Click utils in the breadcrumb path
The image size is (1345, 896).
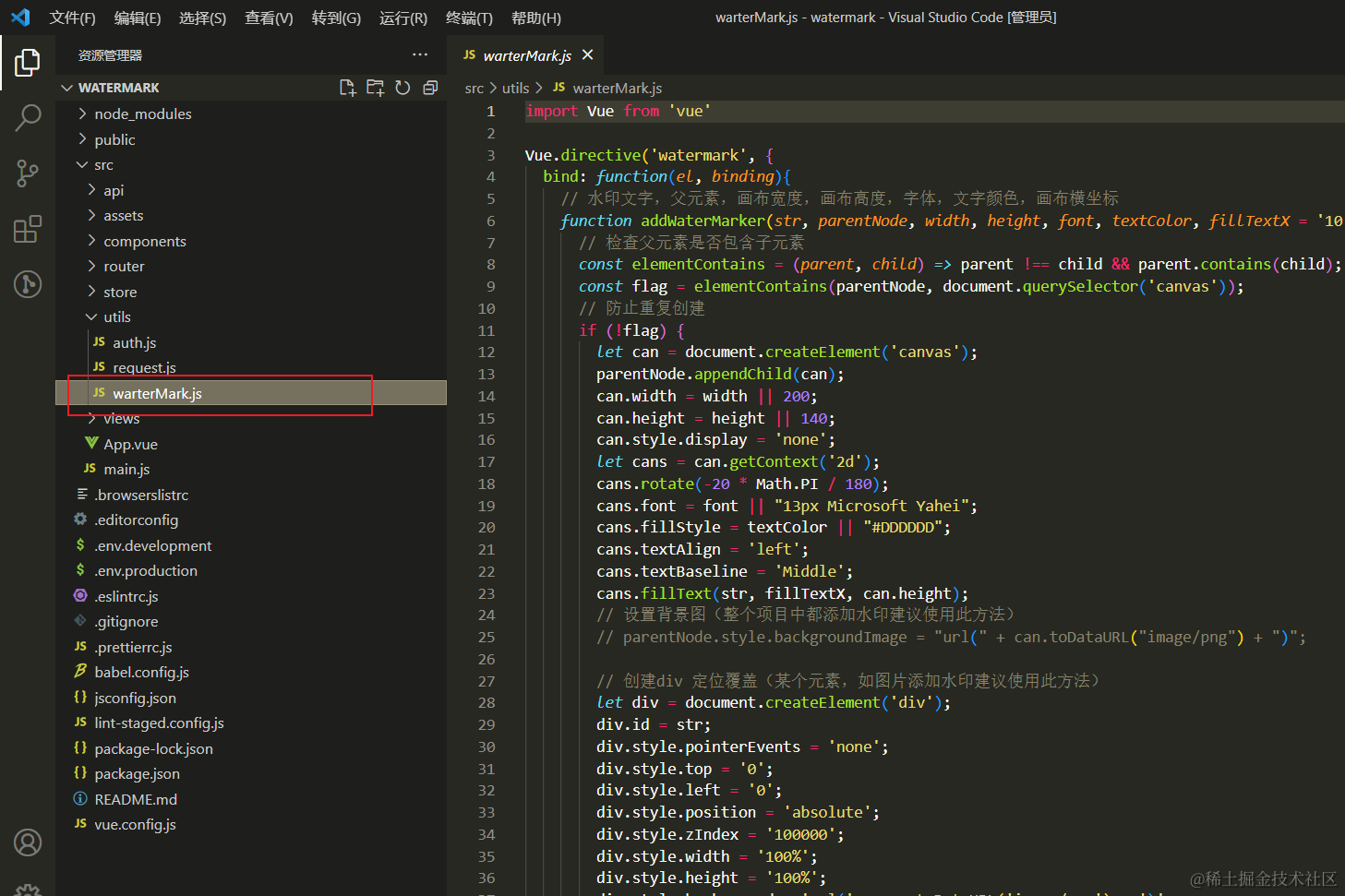point(515,88)
